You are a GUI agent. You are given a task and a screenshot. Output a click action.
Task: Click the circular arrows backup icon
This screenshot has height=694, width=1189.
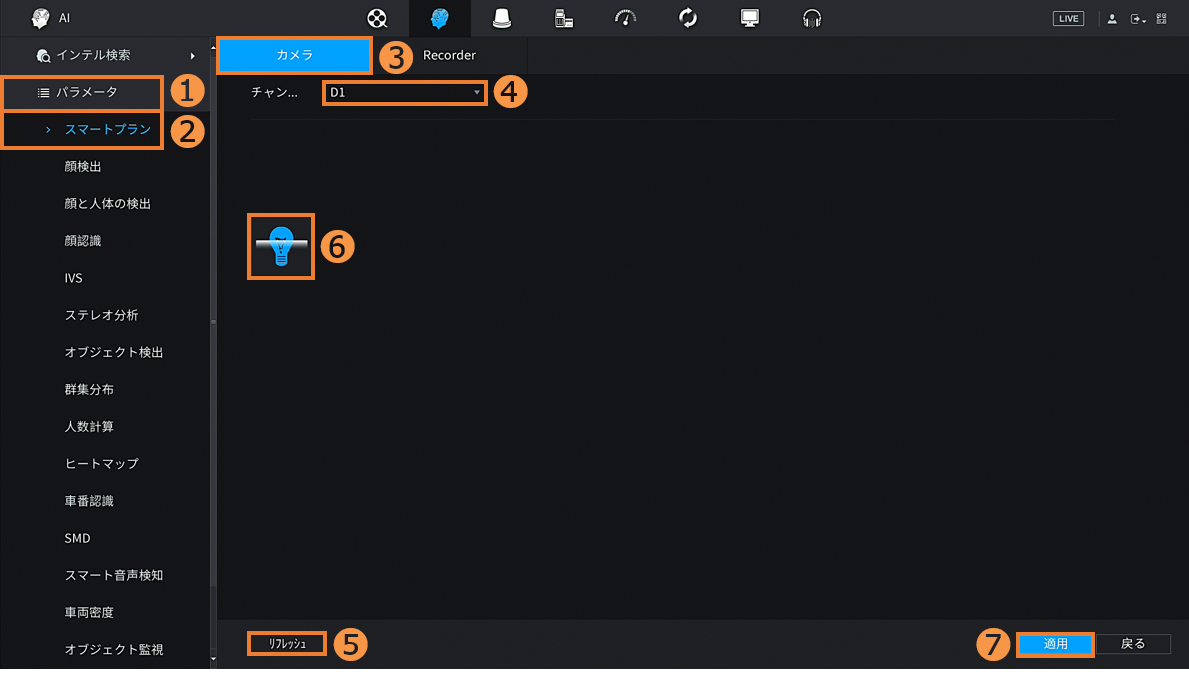687,18
